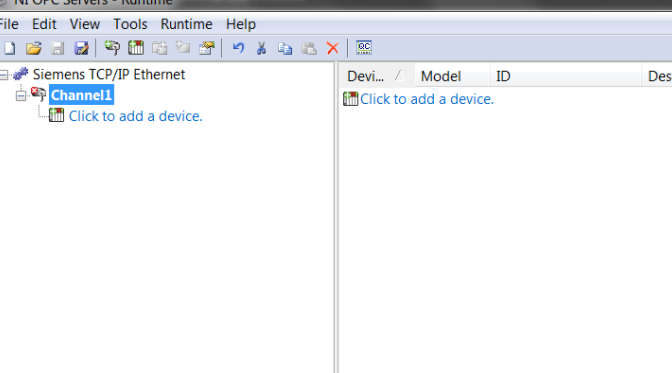The image size is (672, 373).
Task: Open the Help menu
Action: click(241, 24)
